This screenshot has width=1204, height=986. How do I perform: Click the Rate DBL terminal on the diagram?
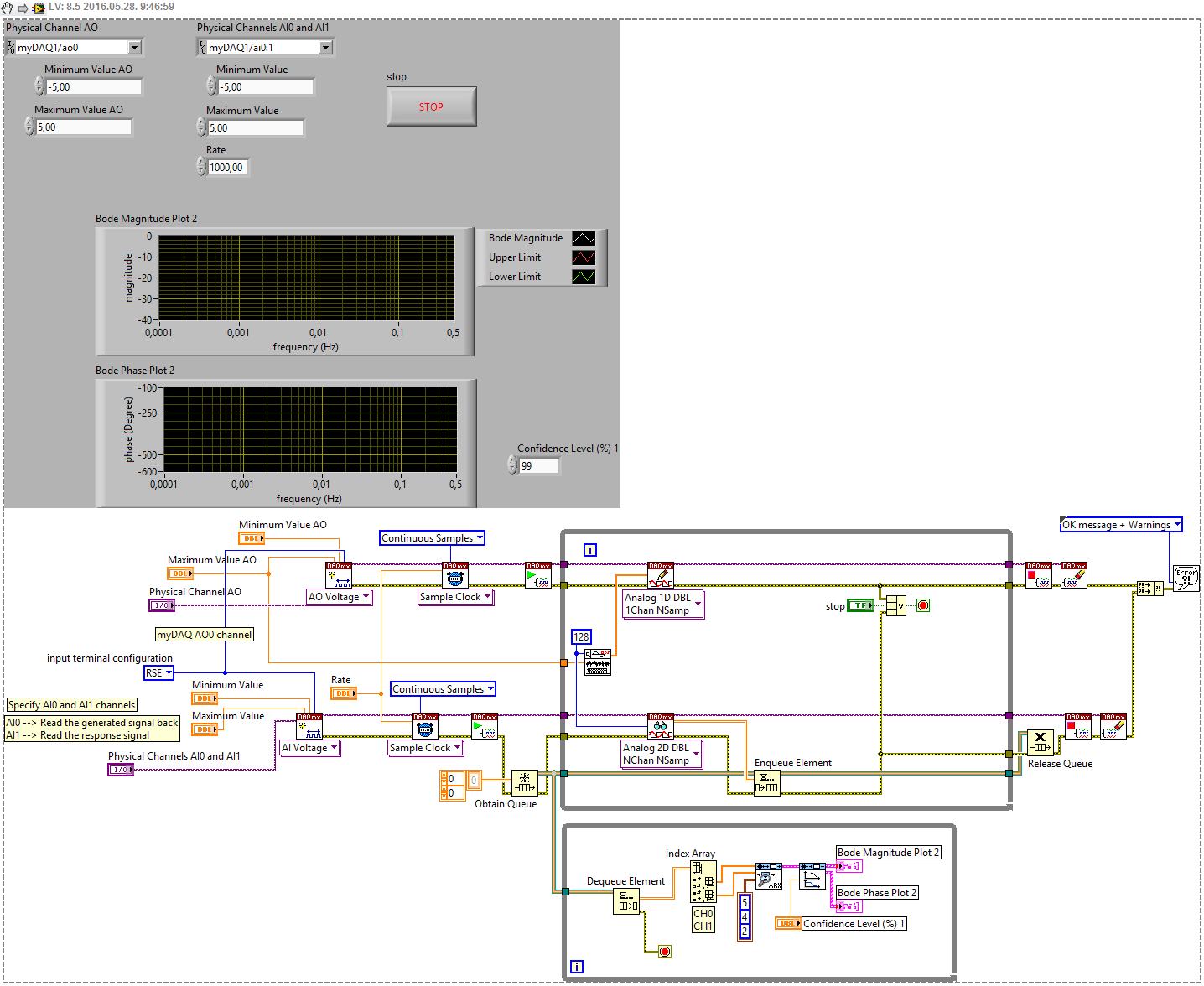(x=345, y=693)
